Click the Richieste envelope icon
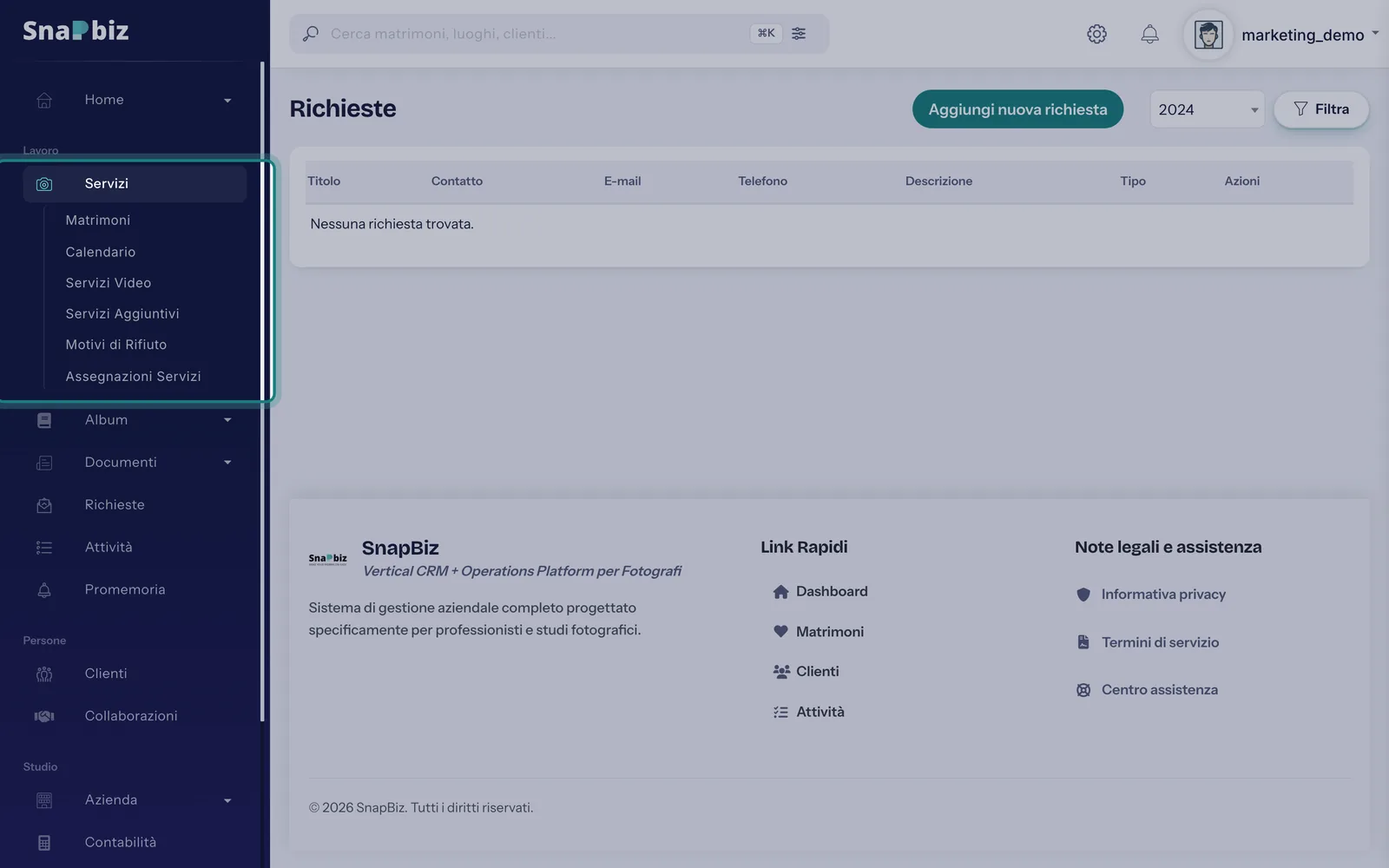Image resolution: width=1389 pixels, height=868 pixels. [x=44, y=505]
